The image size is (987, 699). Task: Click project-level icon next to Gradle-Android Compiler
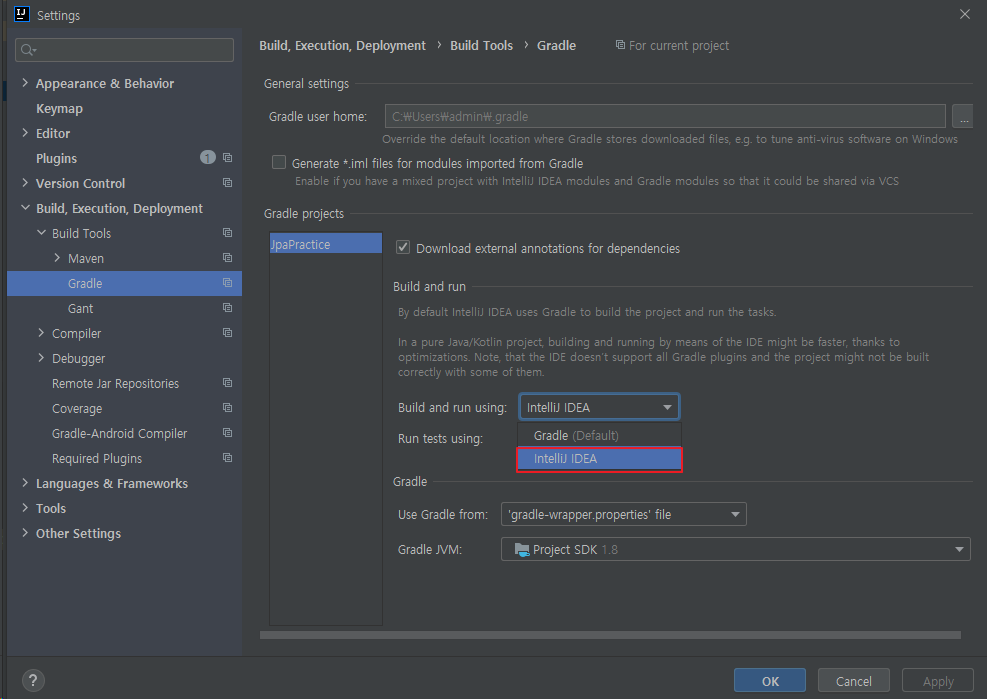click(x=227, y=433)
